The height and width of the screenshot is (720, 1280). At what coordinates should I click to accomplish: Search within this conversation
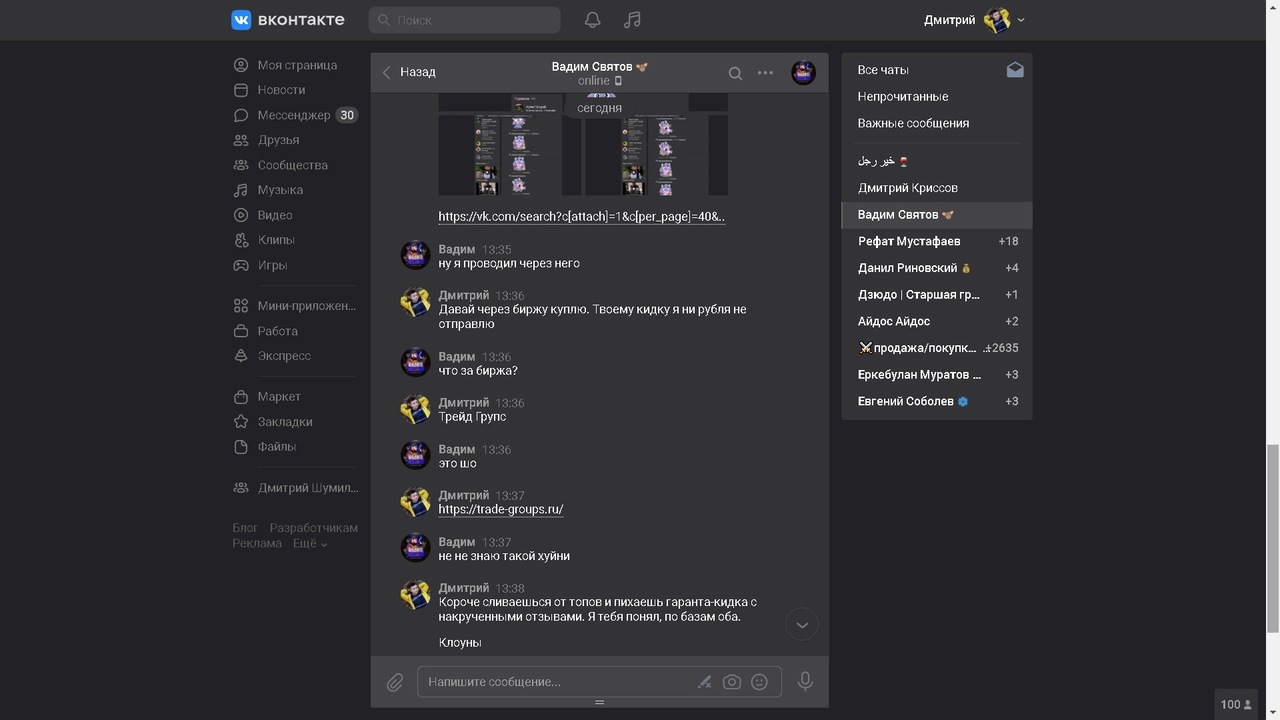(x=735, y=73)
